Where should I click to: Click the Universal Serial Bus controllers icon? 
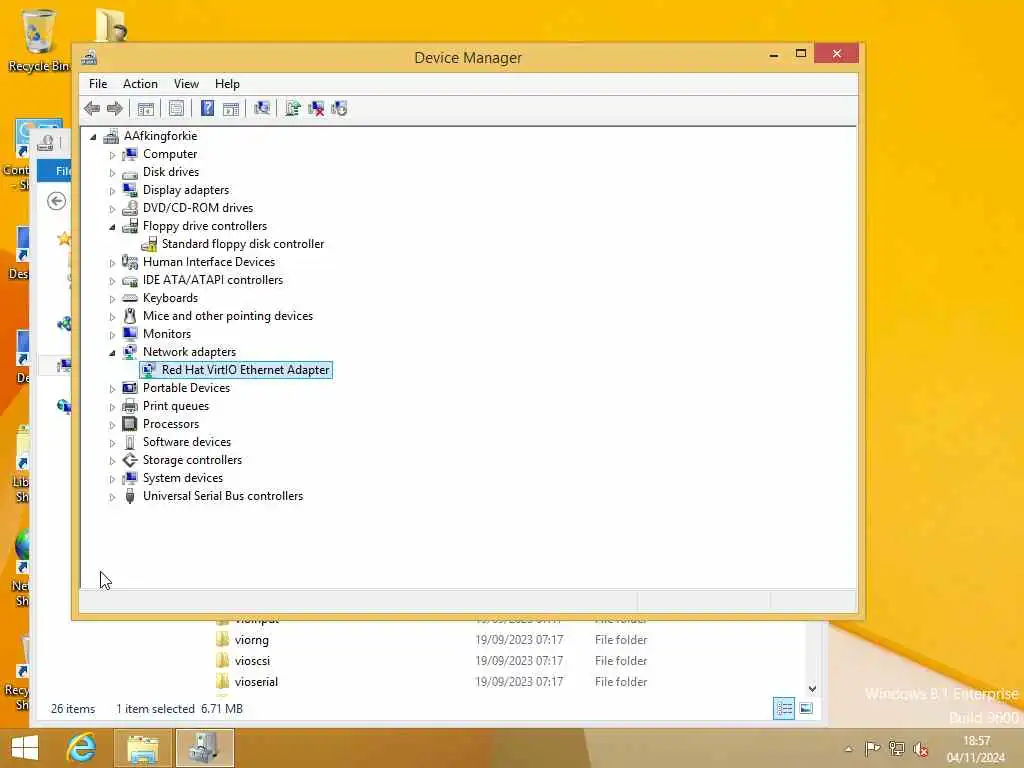130,496
